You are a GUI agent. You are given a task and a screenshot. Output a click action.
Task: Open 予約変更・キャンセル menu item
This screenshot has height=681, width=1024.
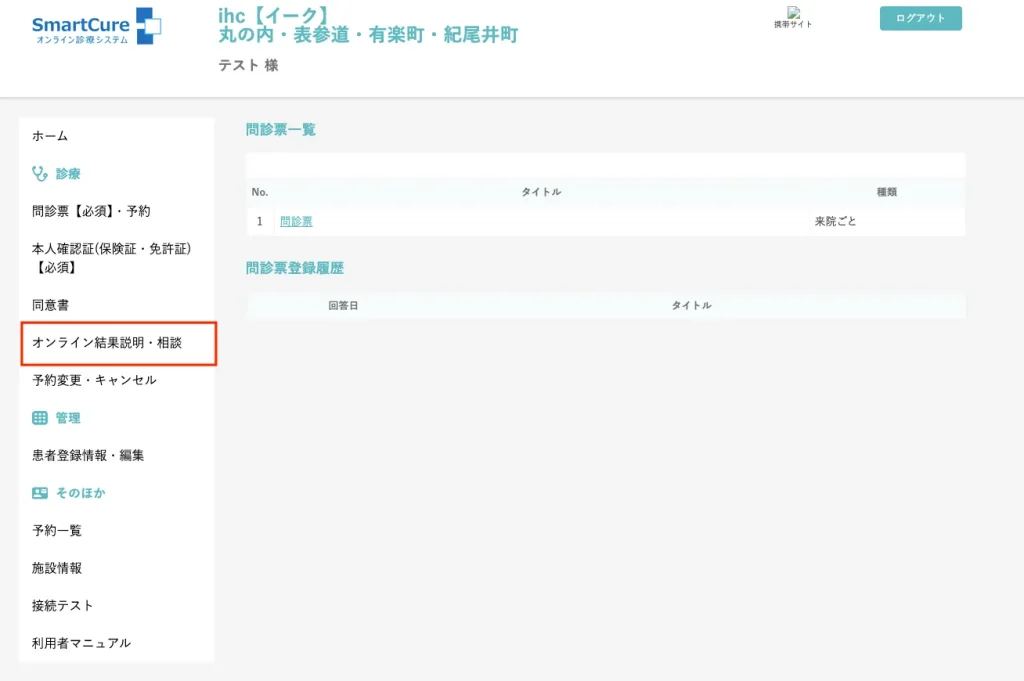coord(94,380)
